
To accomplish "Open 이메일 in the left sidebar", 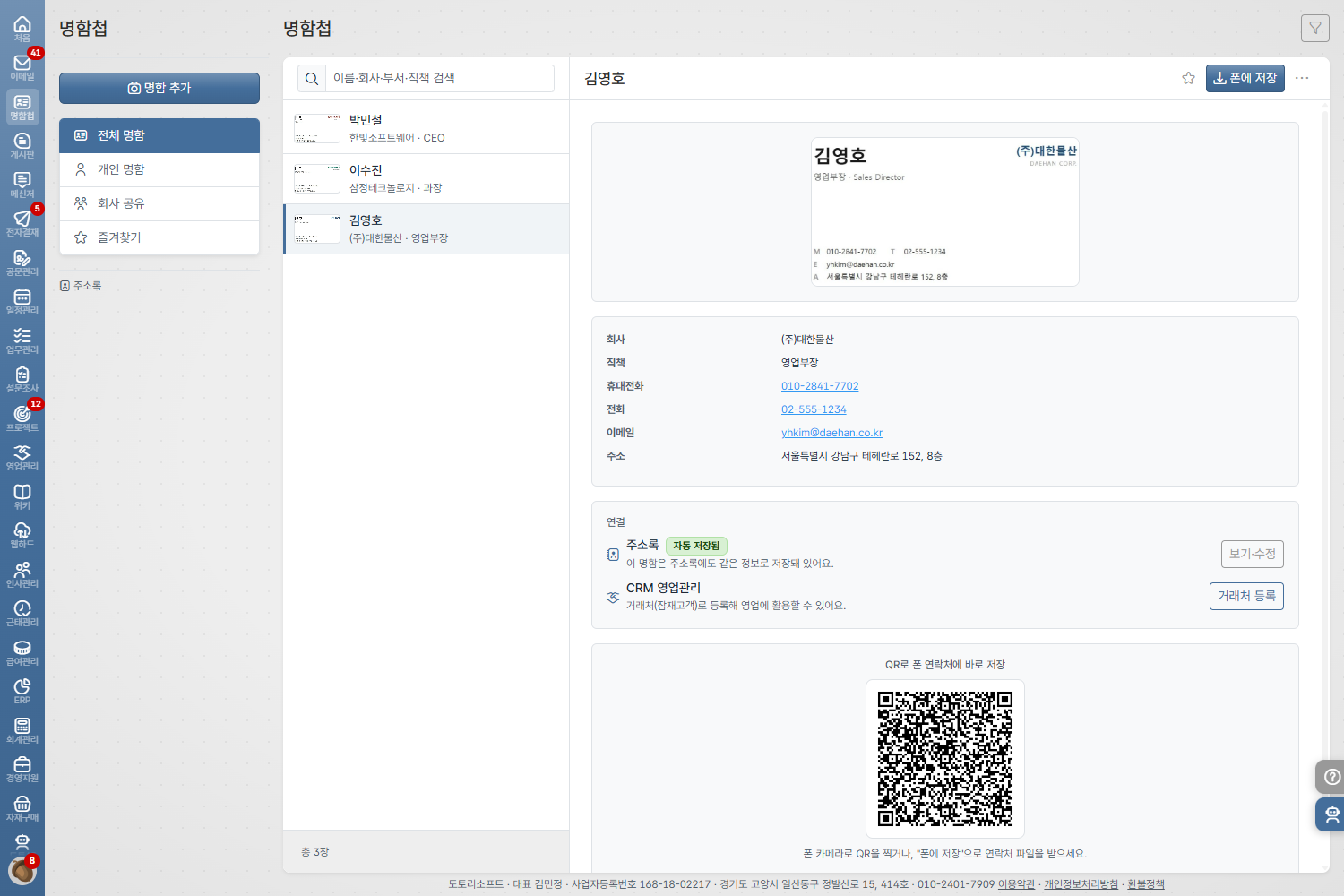I will point(22,67).
